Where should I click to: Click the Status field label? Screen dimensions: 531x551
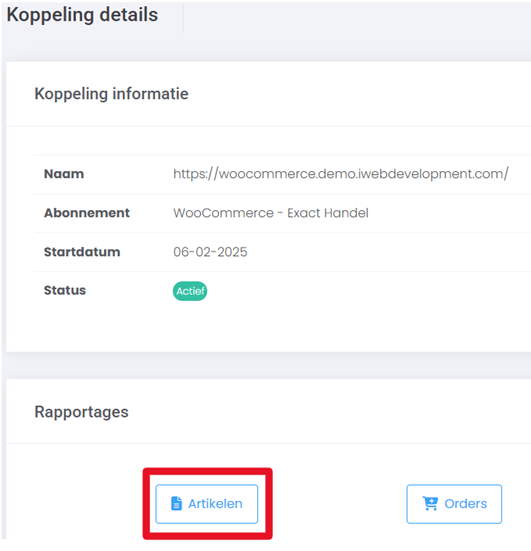[65, 290]
